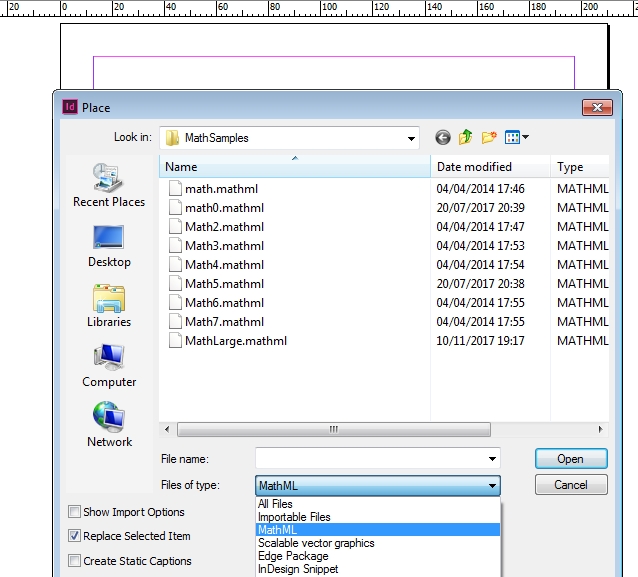
Task: Enable Create Static Captions checkbox
Action: 74,561
